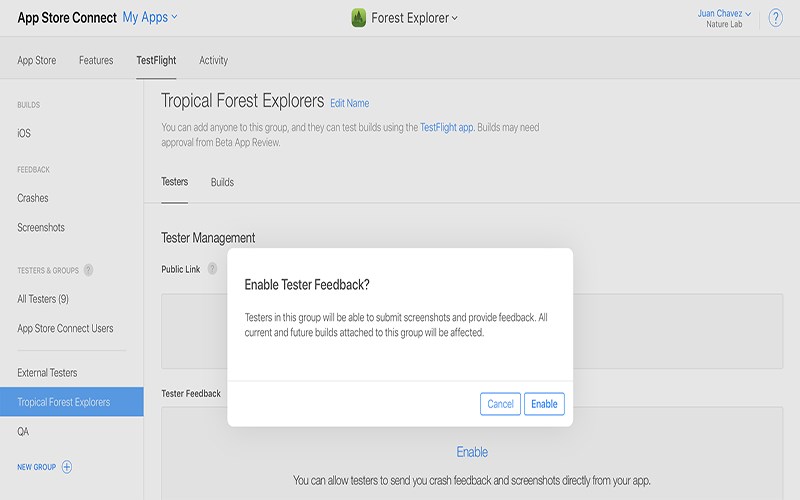Select the Testers sub-tab
This screenshot has width=800, height=500.
click(x=174, y=182)
